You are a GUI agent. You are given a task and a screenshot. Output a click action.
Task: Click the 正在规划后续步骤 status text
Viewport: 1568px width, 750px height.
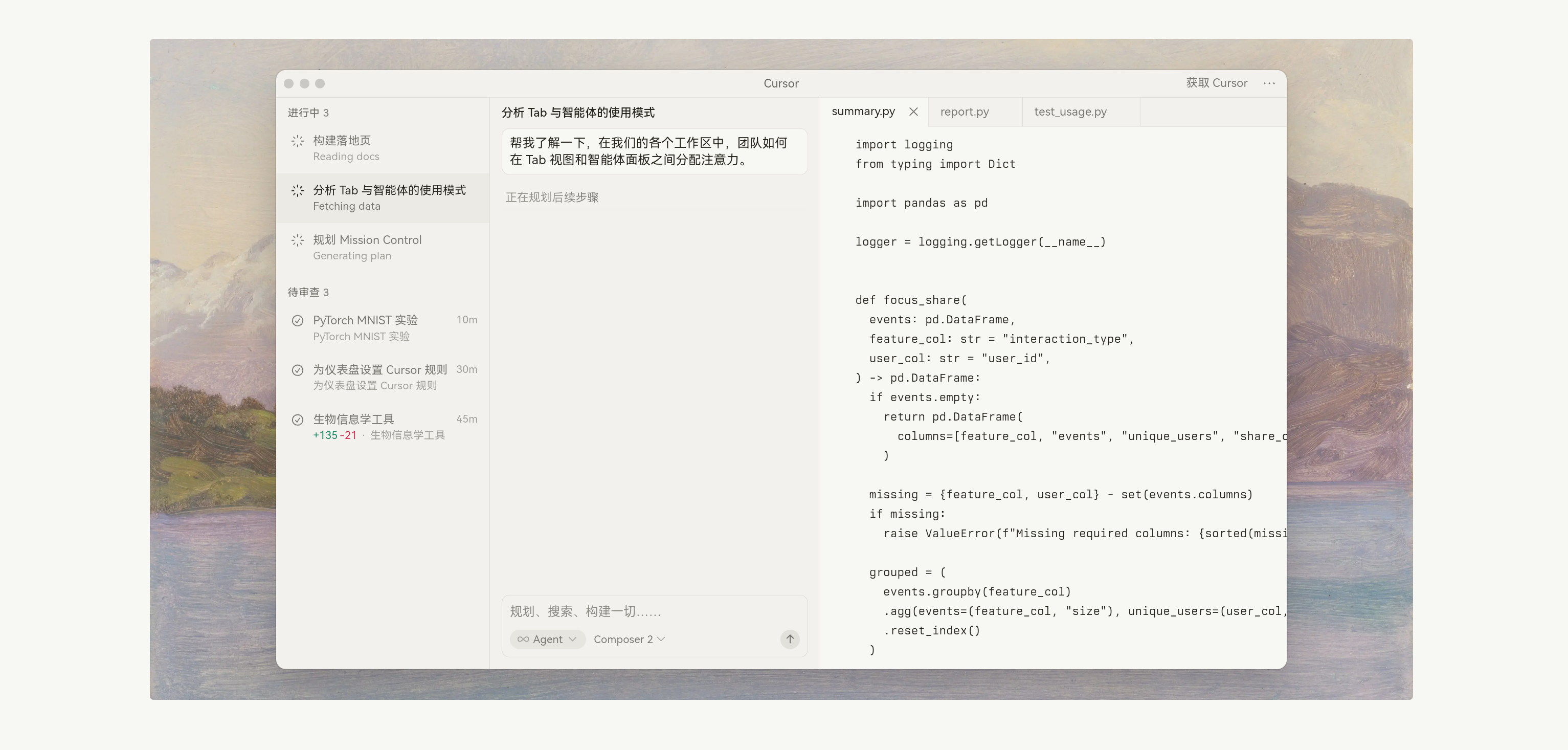pos(551,198)
